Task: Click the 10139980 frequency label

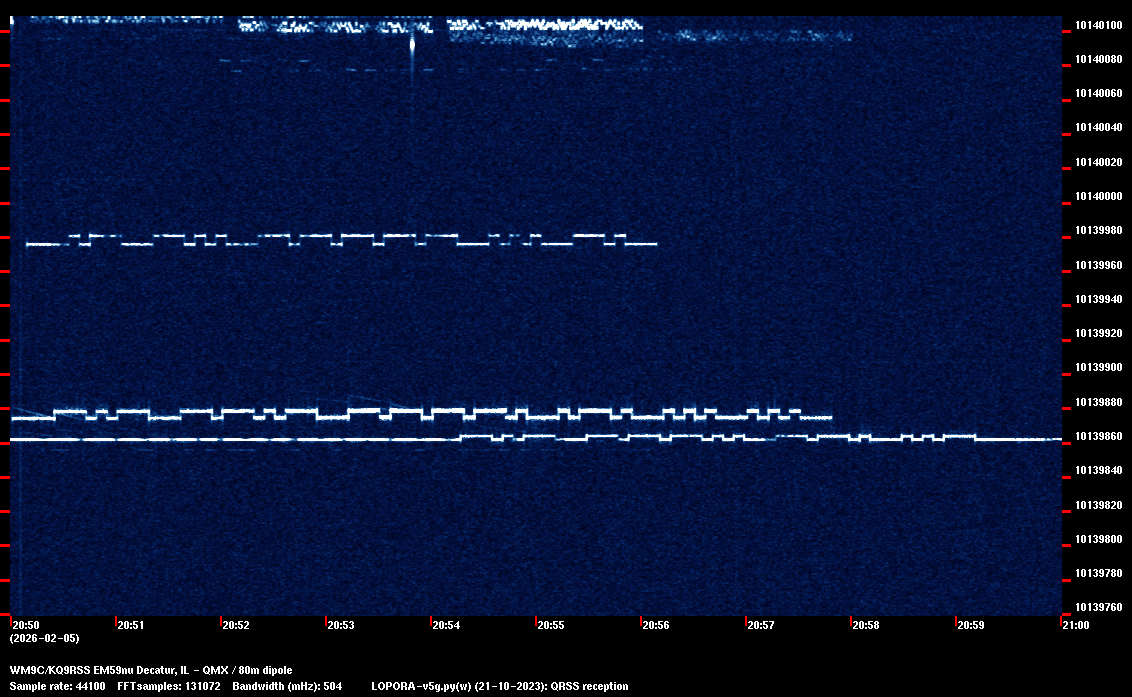Action: pos(1096,231)
